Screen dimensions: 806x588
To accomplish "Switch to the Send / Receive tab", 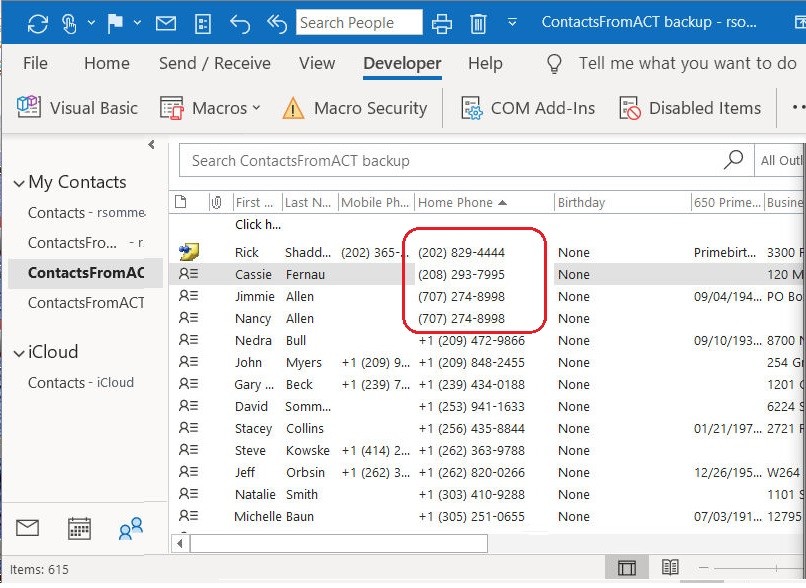I will pos(214,63).
